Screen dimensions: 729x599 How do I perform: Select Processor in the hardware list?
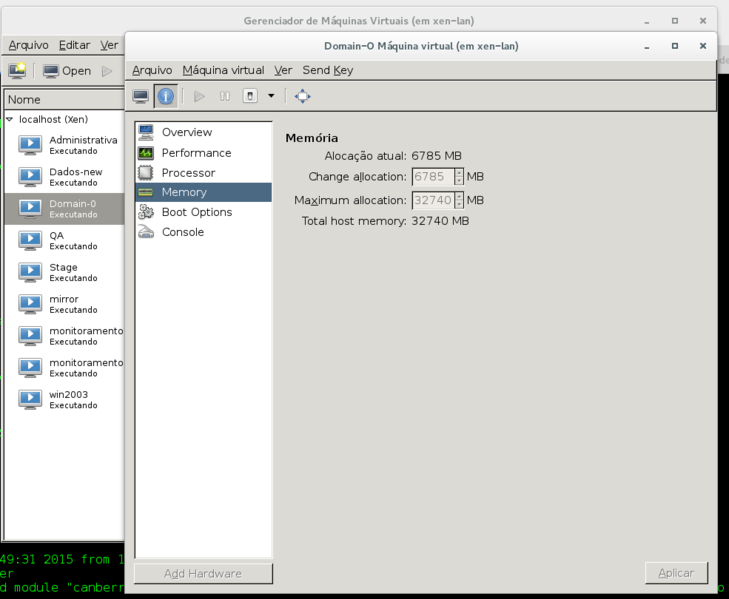pos(204,173)
